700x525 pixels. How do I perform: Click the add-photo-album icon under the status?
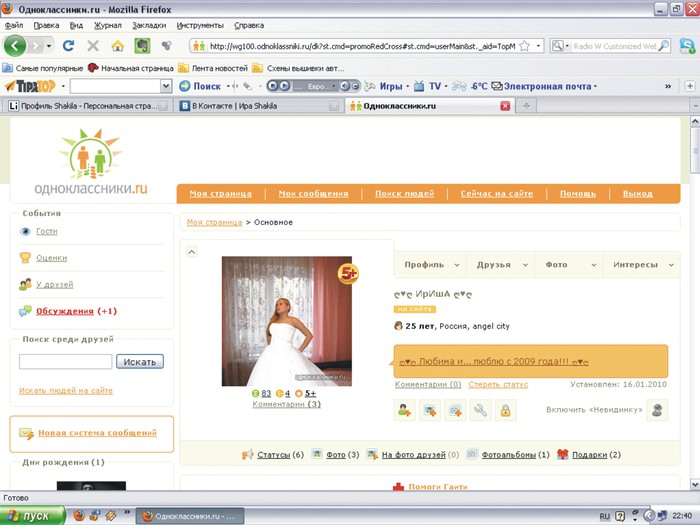(455, 410)
